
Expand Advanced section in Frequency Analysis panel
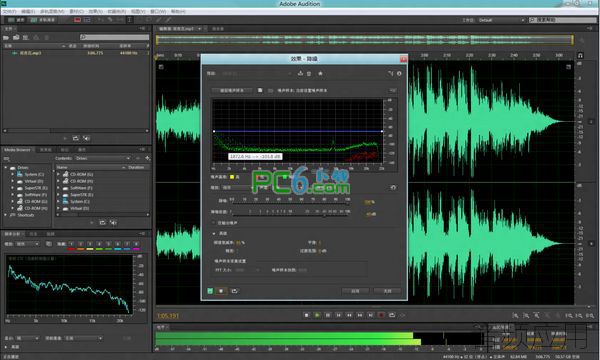(x=6, y=347)
